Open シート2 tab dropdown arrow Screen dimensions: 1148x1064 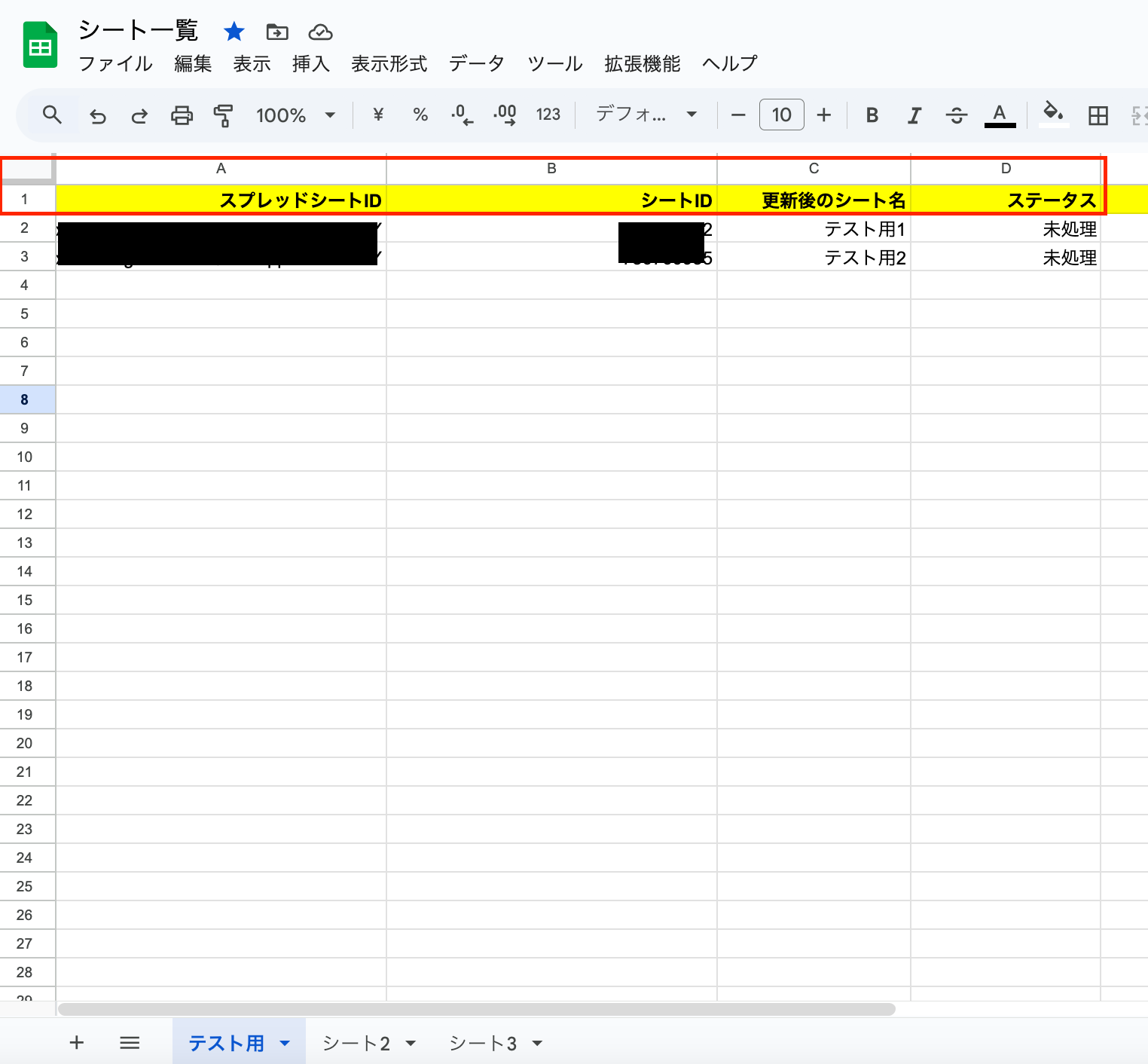pos(411,1044)
